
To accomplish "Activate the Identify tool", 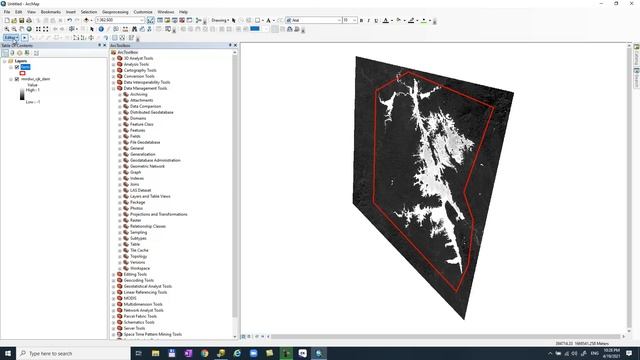I will [101, 29].
